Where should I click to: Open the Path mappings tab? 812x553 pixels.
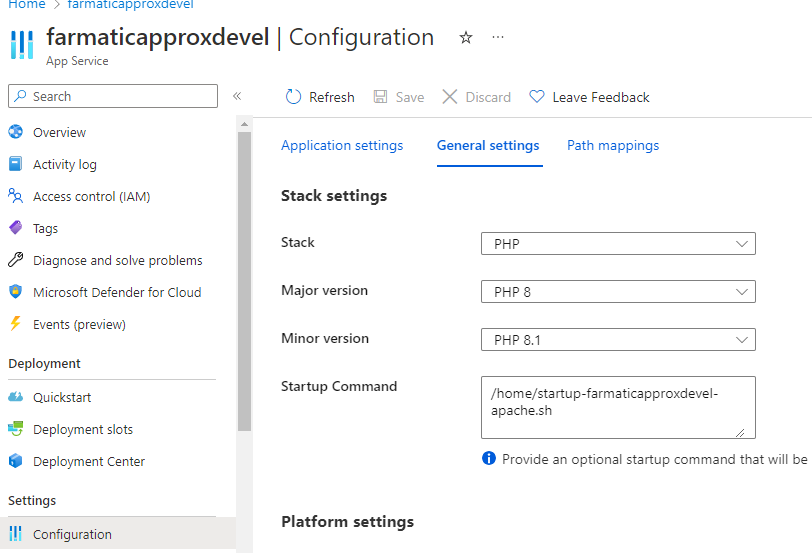[613, 145]
